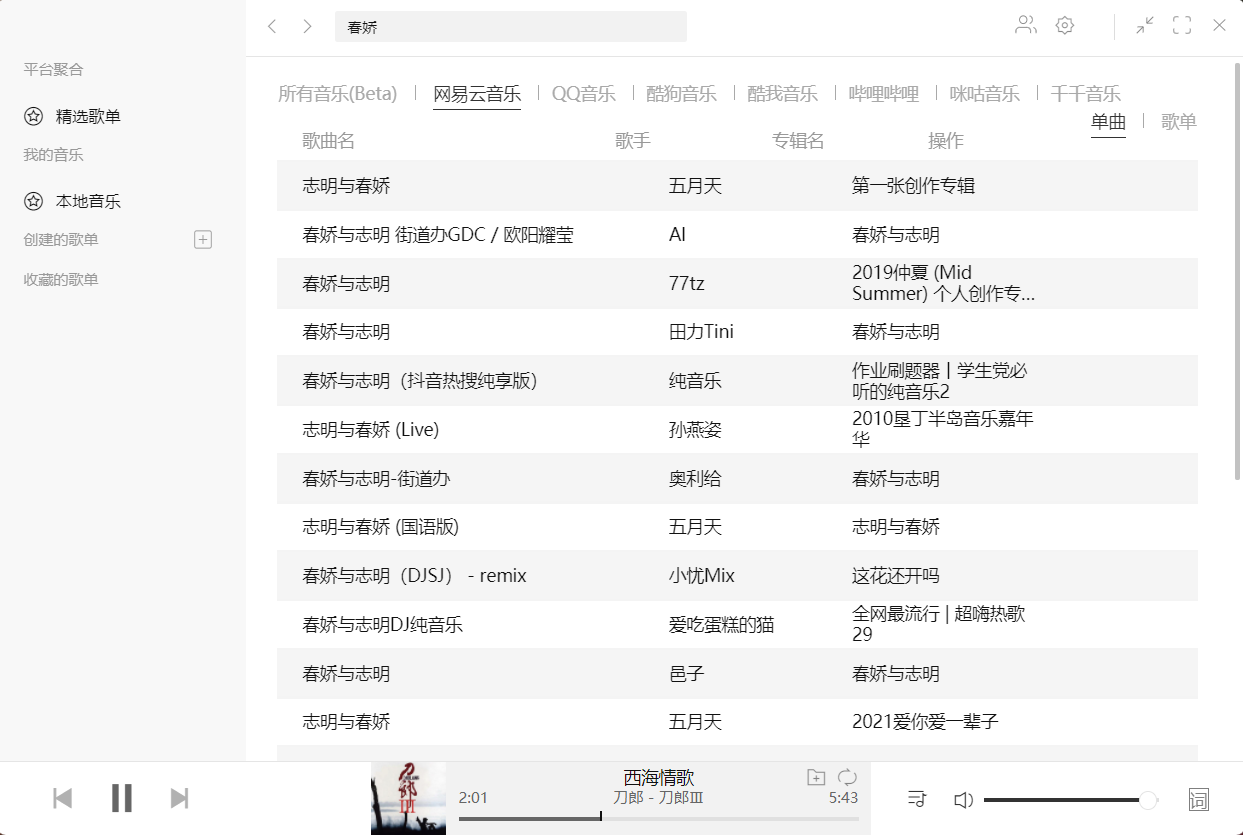Show lyrics 词 icon
Image resolution: width=1243 pixels, height=835 pixels.
tap(1199, 799)
